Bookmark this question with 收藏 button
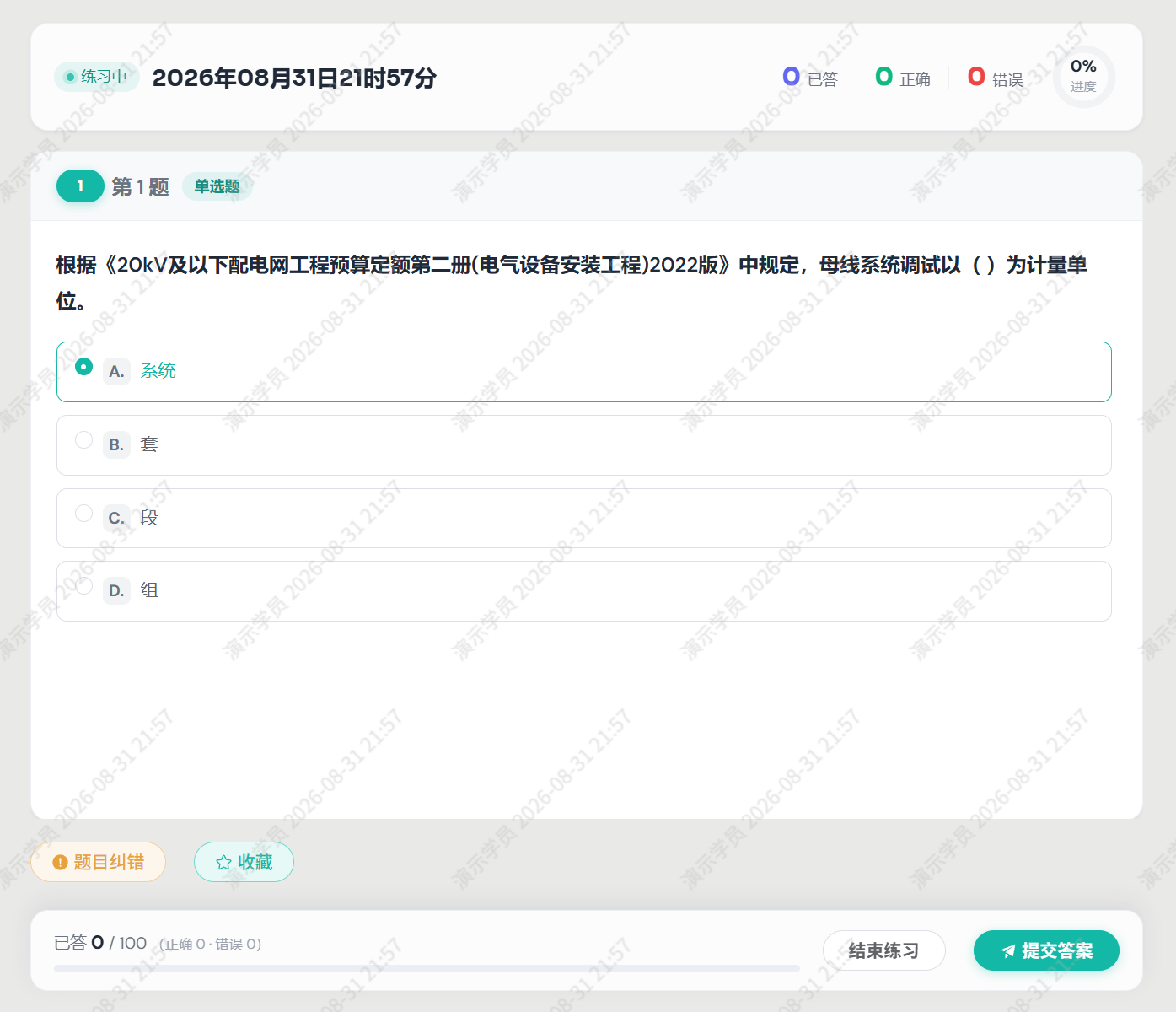The image size is (1176, 1012). coord(244,862)
